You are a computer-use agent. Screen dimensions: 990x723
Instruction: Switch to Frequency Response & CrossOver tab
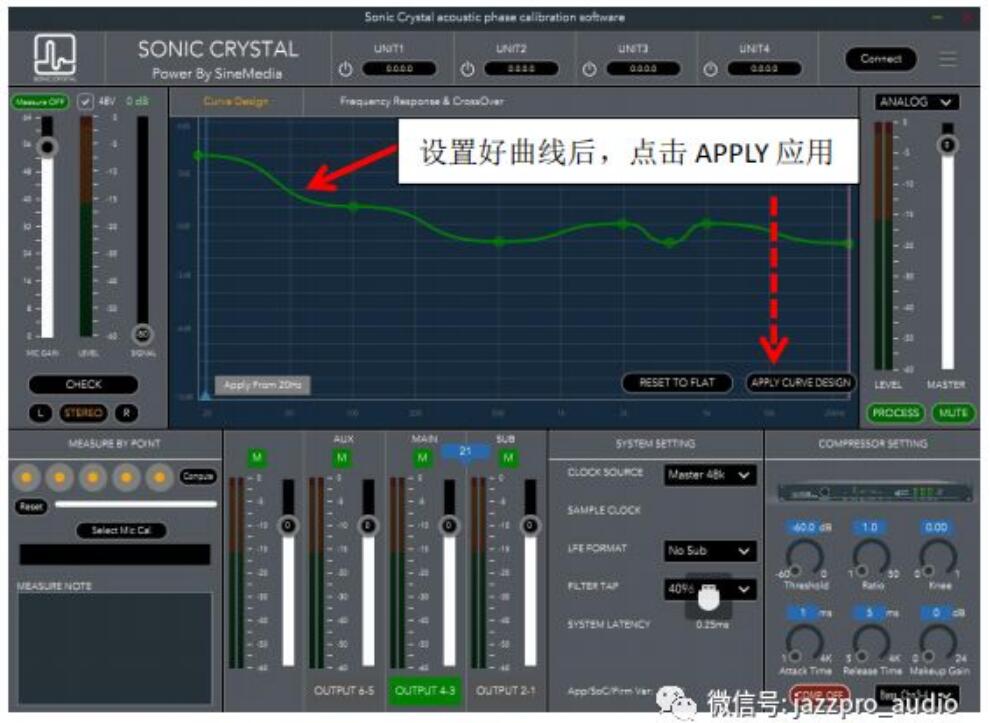coord(422,101)
